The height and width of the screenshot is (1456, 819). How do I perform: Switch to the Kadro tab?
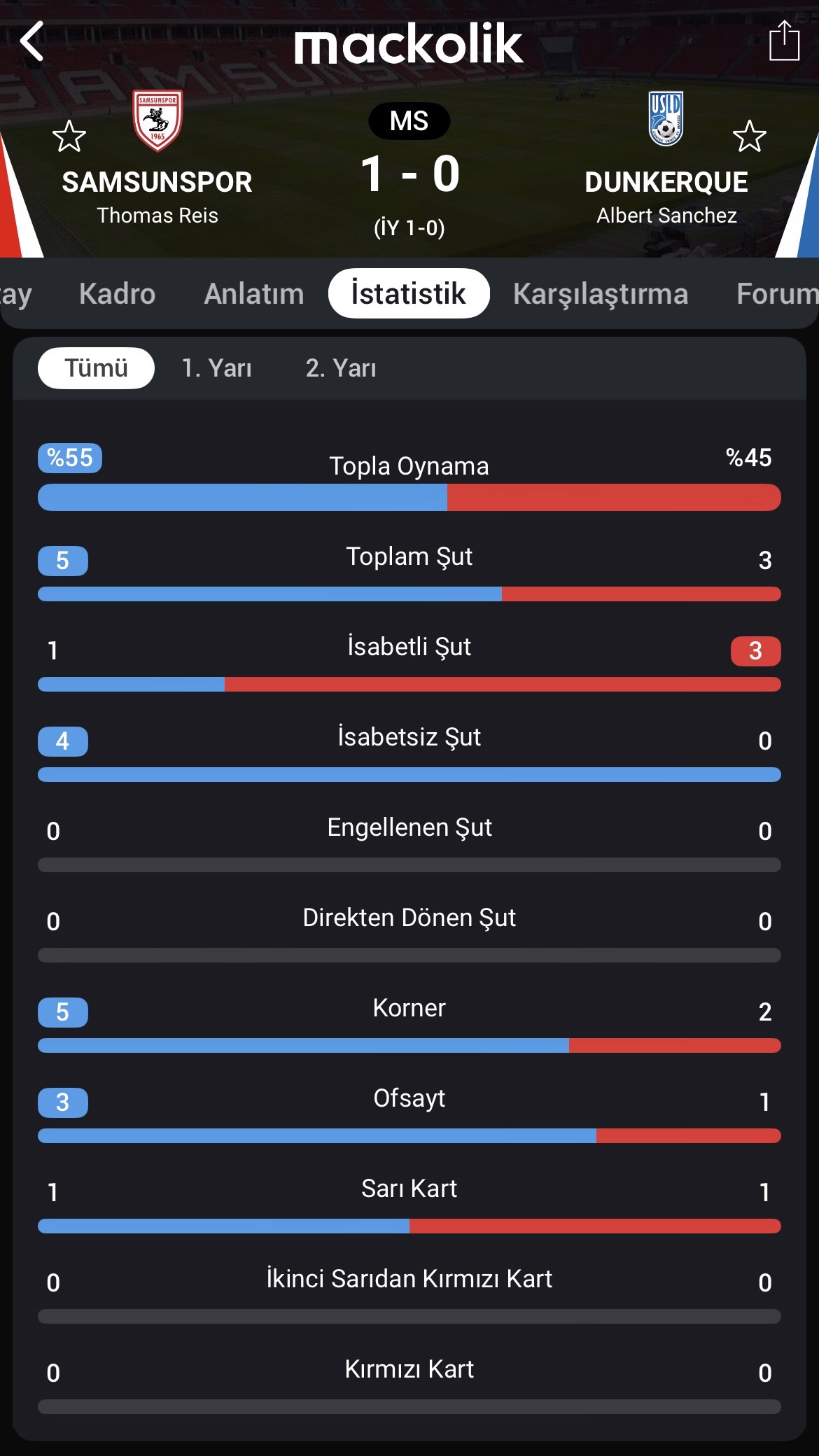tap(118, 293)
